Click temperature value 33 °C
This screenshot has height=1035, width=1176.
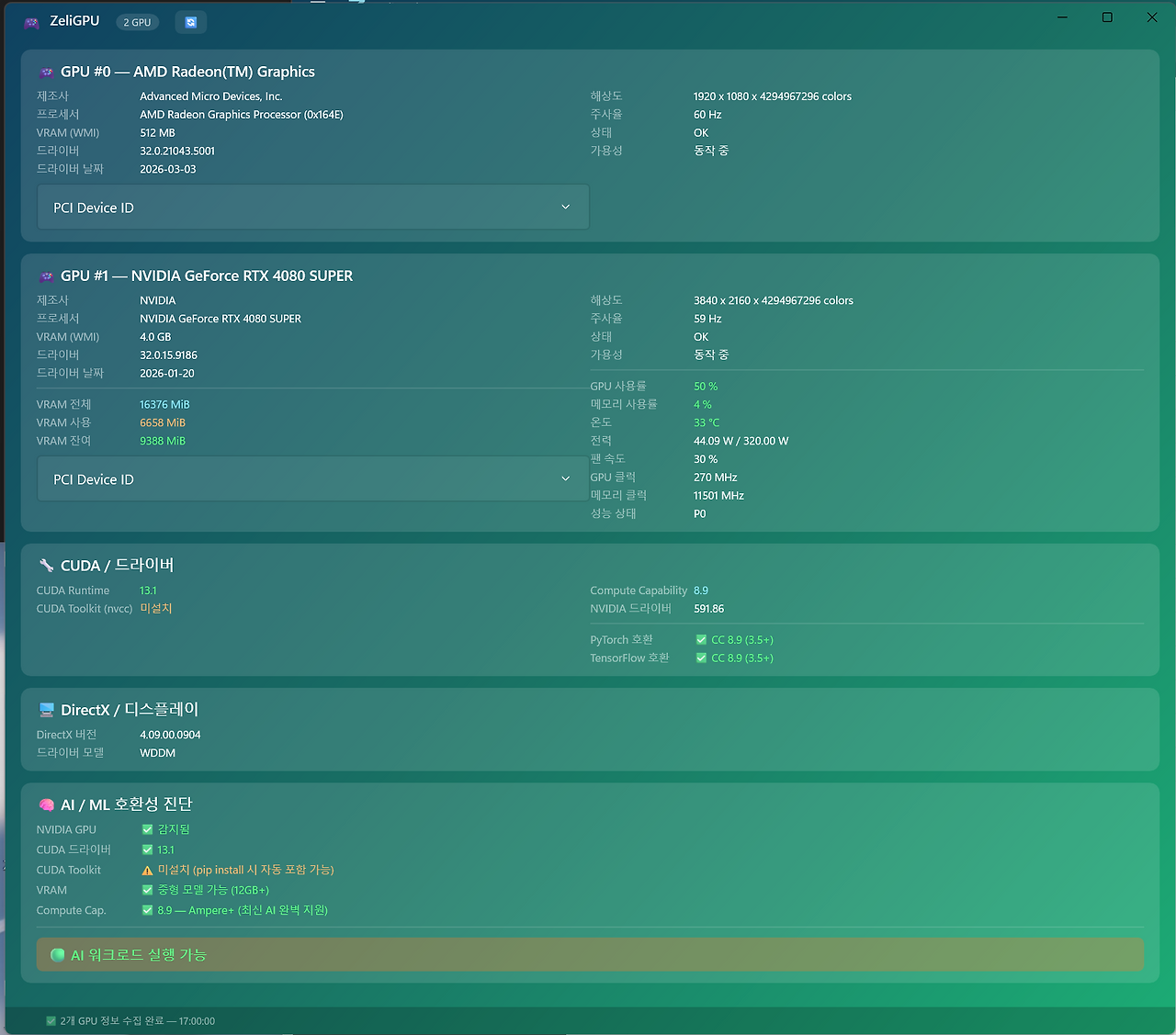click(707, 423)
